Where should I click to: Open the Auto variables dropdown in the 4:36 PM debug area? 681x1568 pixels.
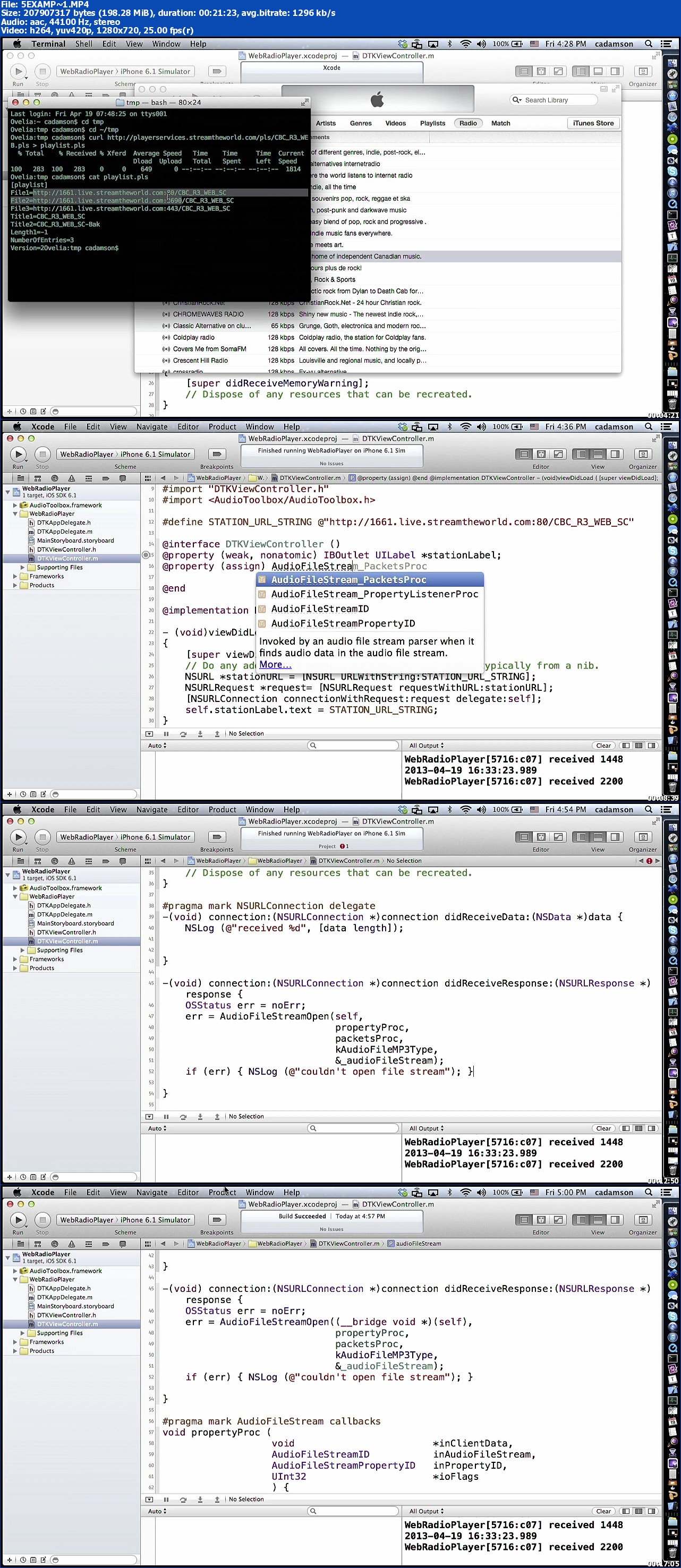(157, 746)
